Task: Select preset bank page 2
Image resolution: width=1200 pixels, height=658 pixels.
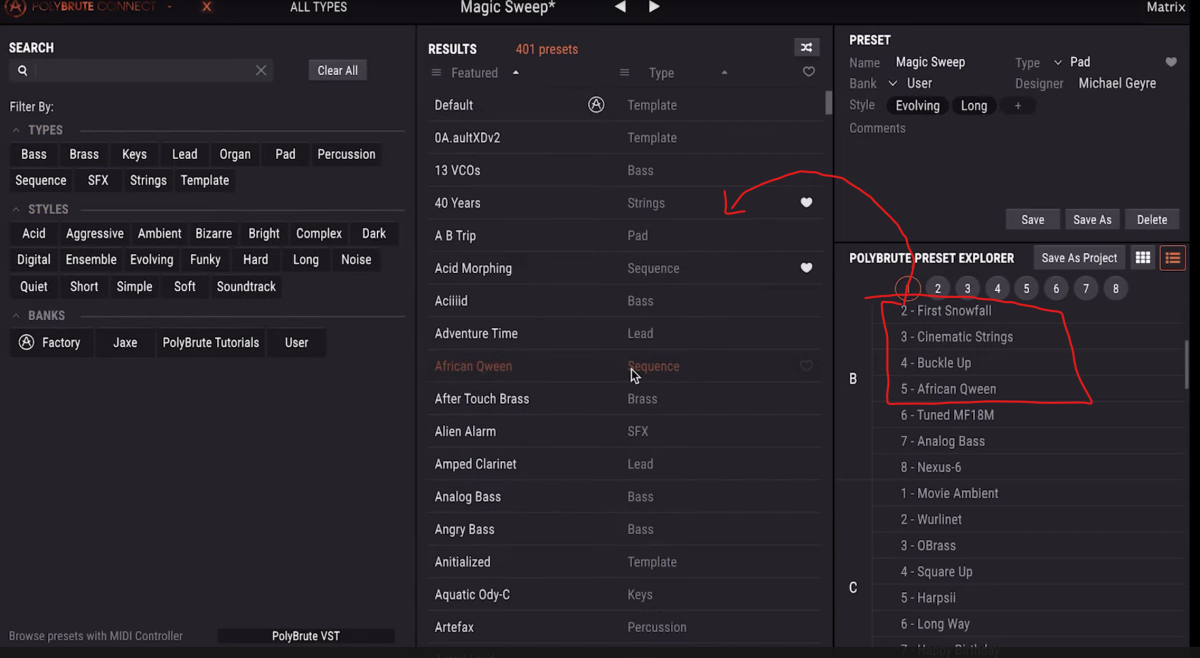Action: (x=938, y=288)
